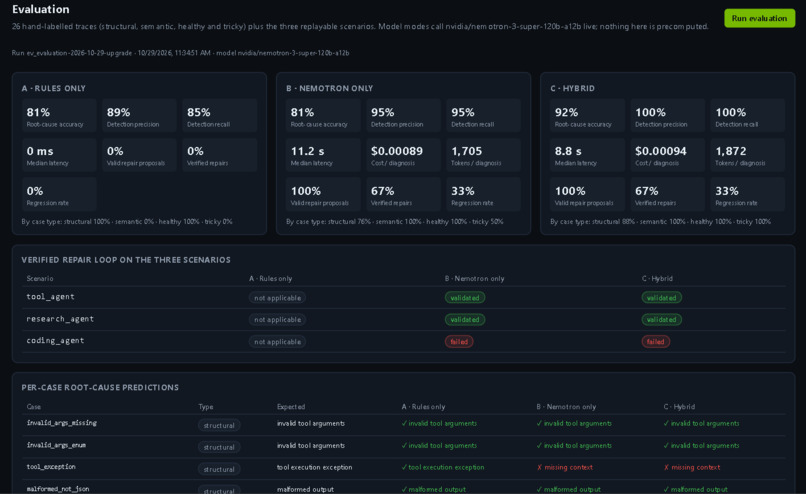This screenshot has width=806, height=494.
Task: Click Hybrid 'validated' badge for tool_agent
Action: tap(662, 298)
